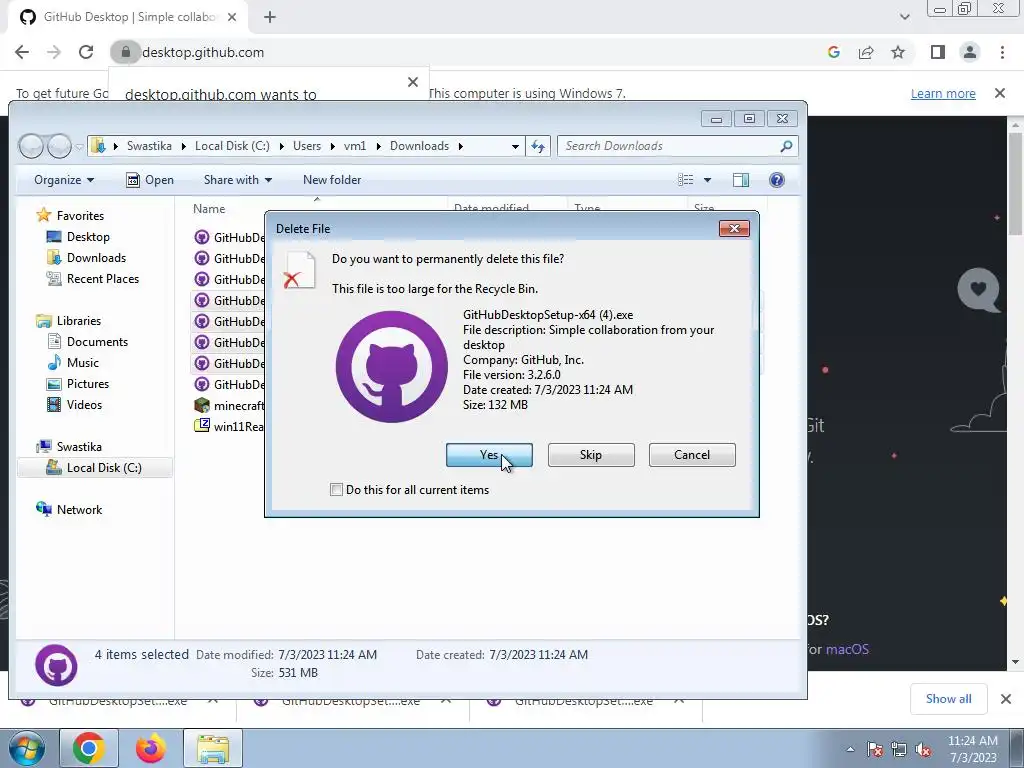
Task: Open Recent Places in Favorites
Action: [103, 279]
